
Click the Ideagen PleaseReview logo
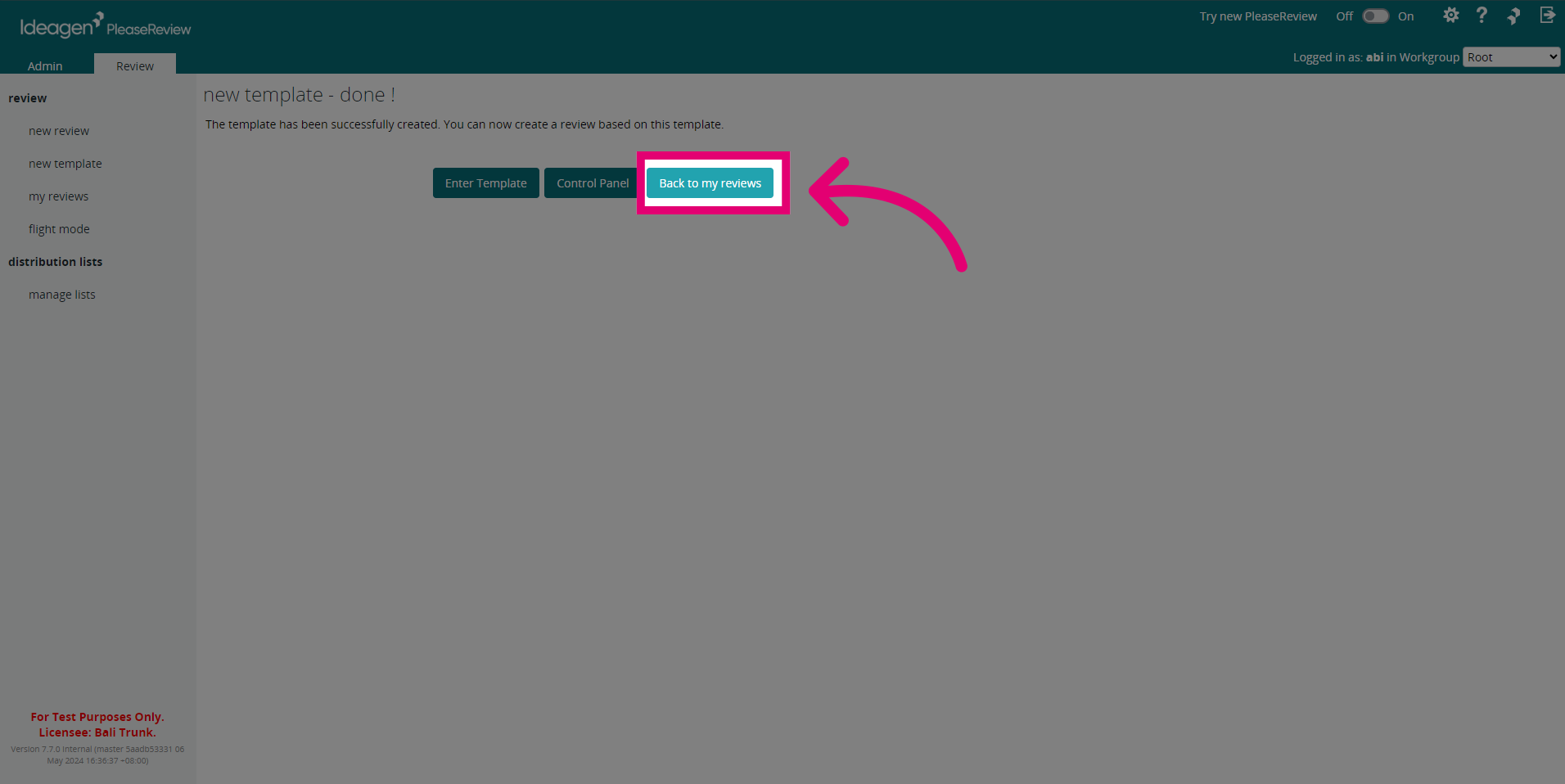pyautogui.click(x=105, y=25)
